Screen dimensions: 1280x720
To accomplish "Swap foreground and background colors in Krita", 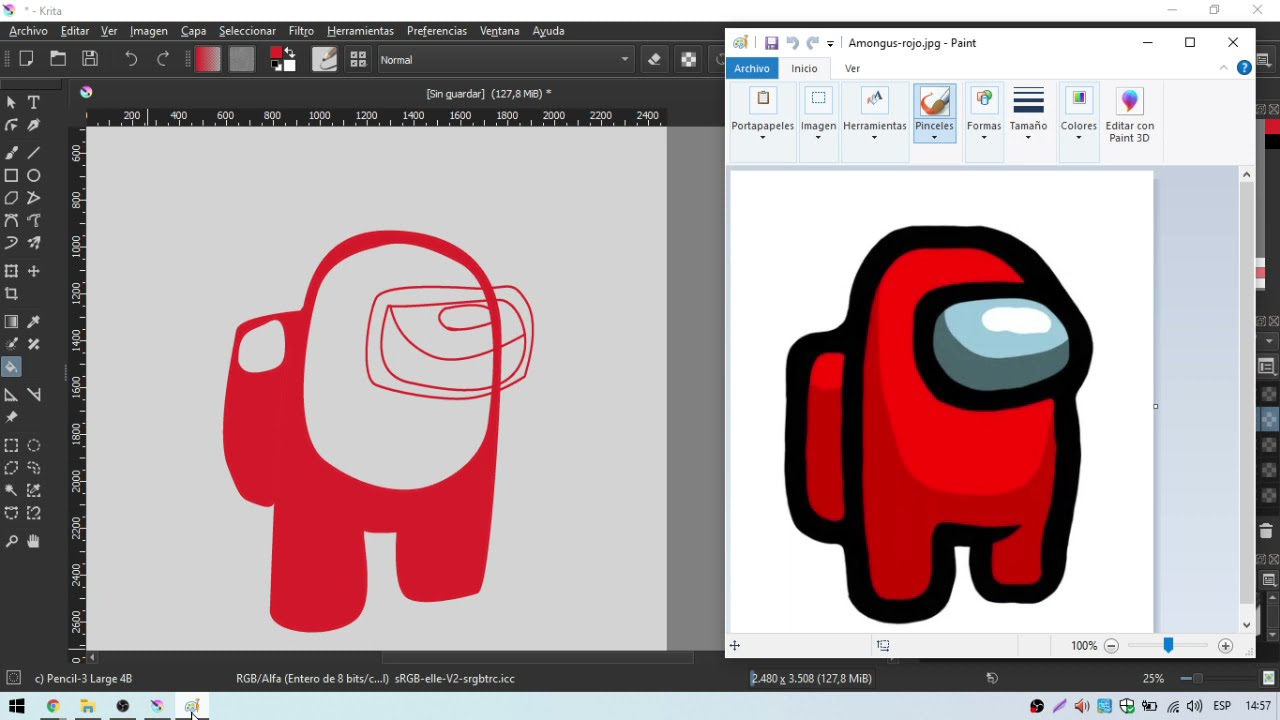I will [x=290, y=52].
